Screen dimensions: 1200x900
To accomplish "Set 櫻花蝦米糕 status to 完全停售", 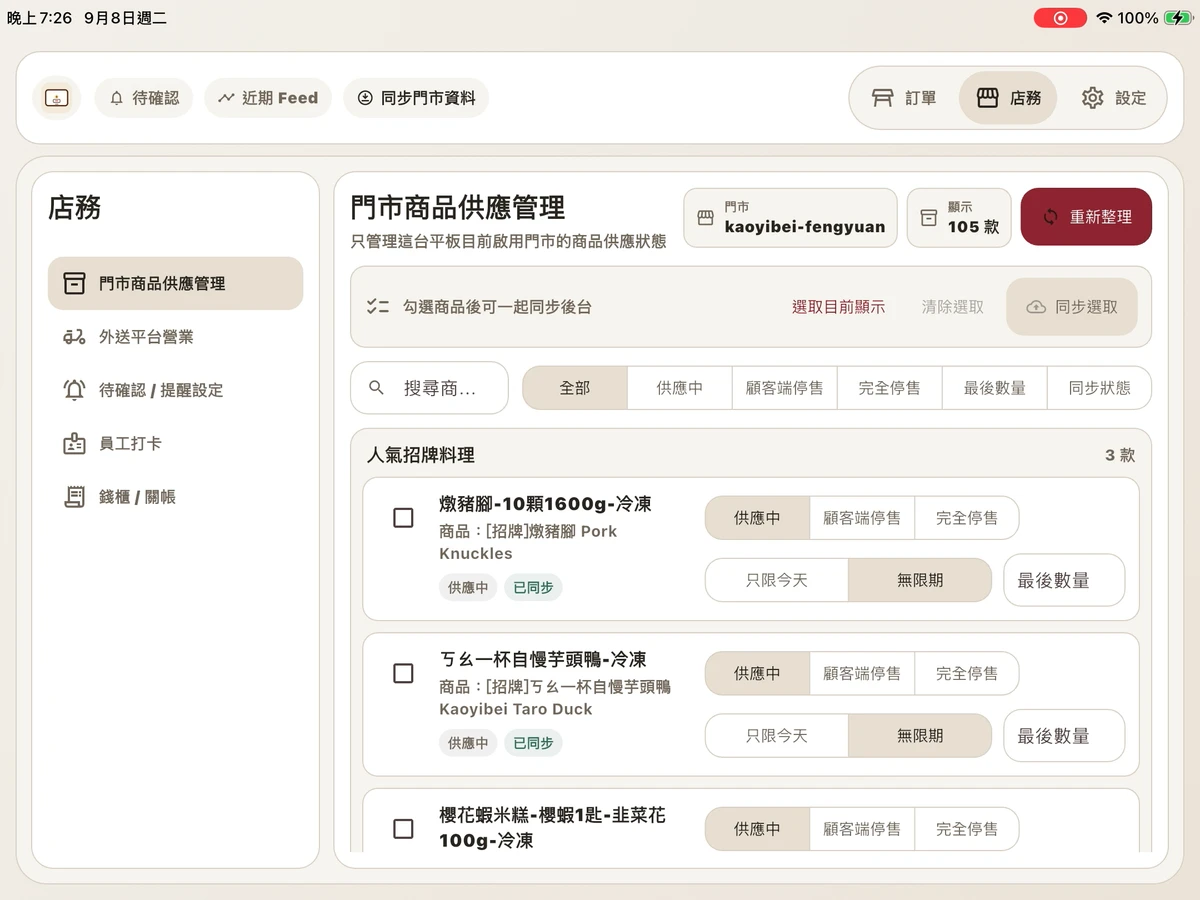I will point(967,829).
